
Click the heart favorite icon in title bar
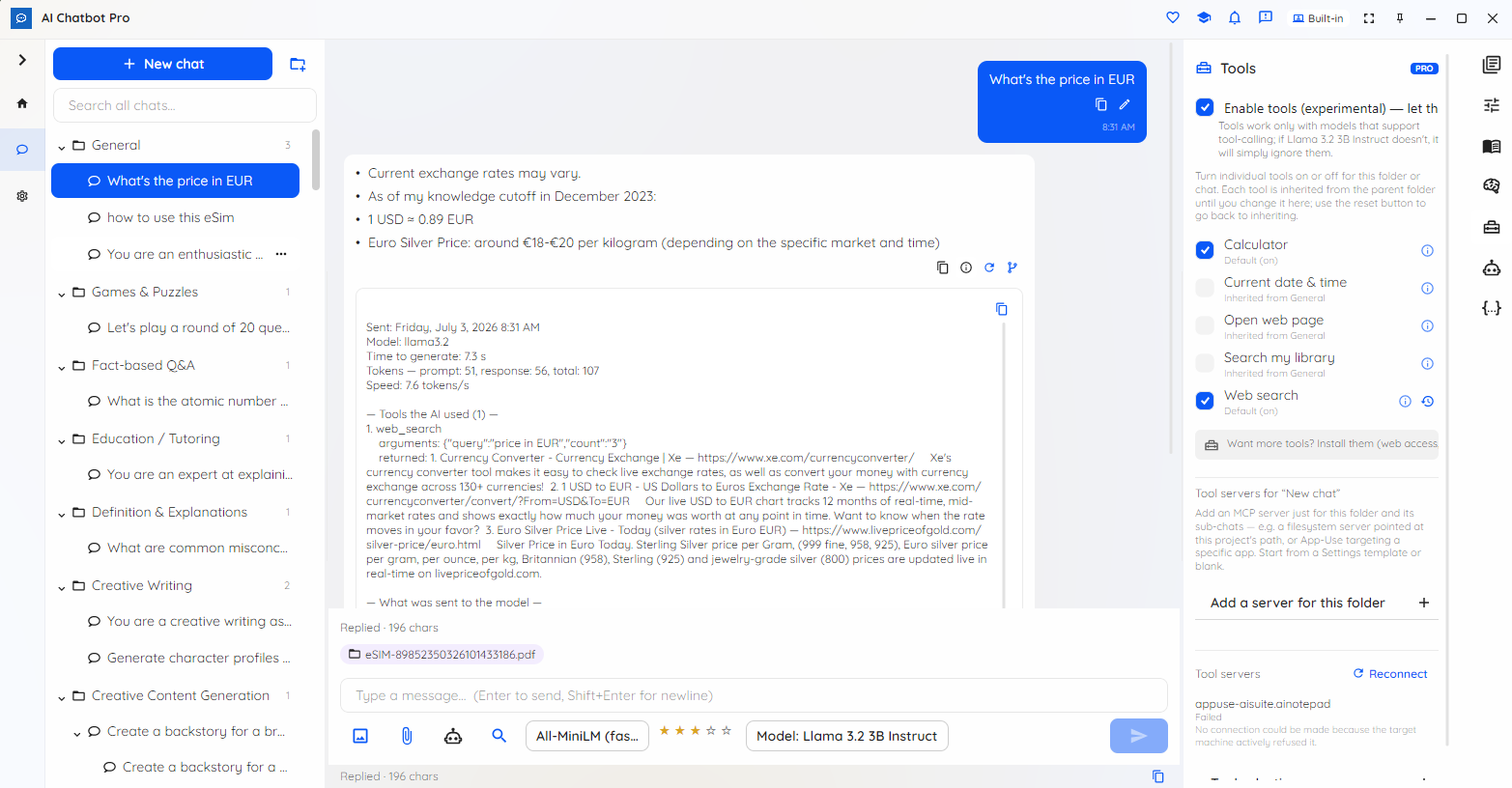[1173, 17]
